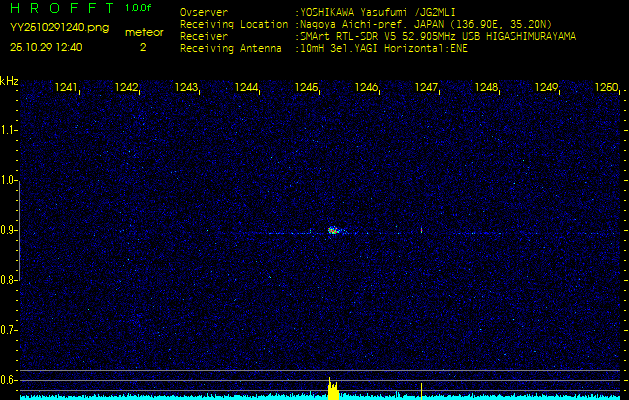Viewport: 629px width, 400px height.
Task: Click the 25.10.29 12:40 timestamp
Action: pos(46,46)
